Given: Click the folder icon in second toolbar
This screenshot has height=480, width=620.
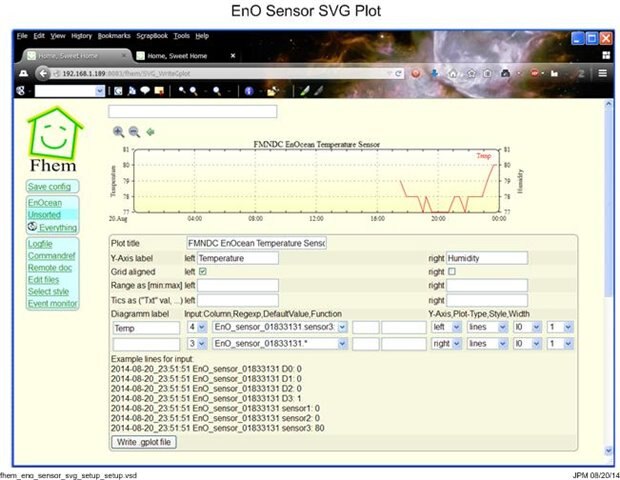Looking at the screenshot, I should pos(272,91).
